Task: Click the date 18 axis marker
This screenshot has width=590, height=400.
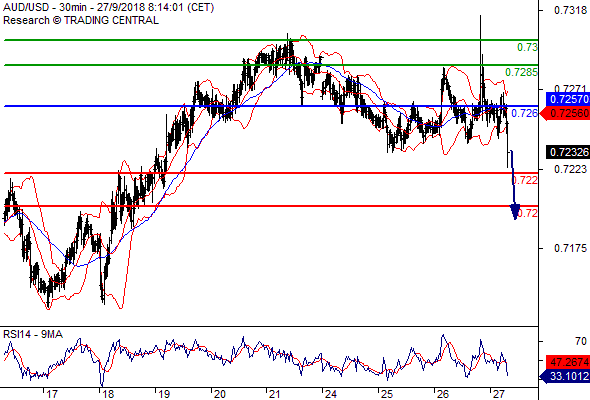Action: click(x=108, y=394)
